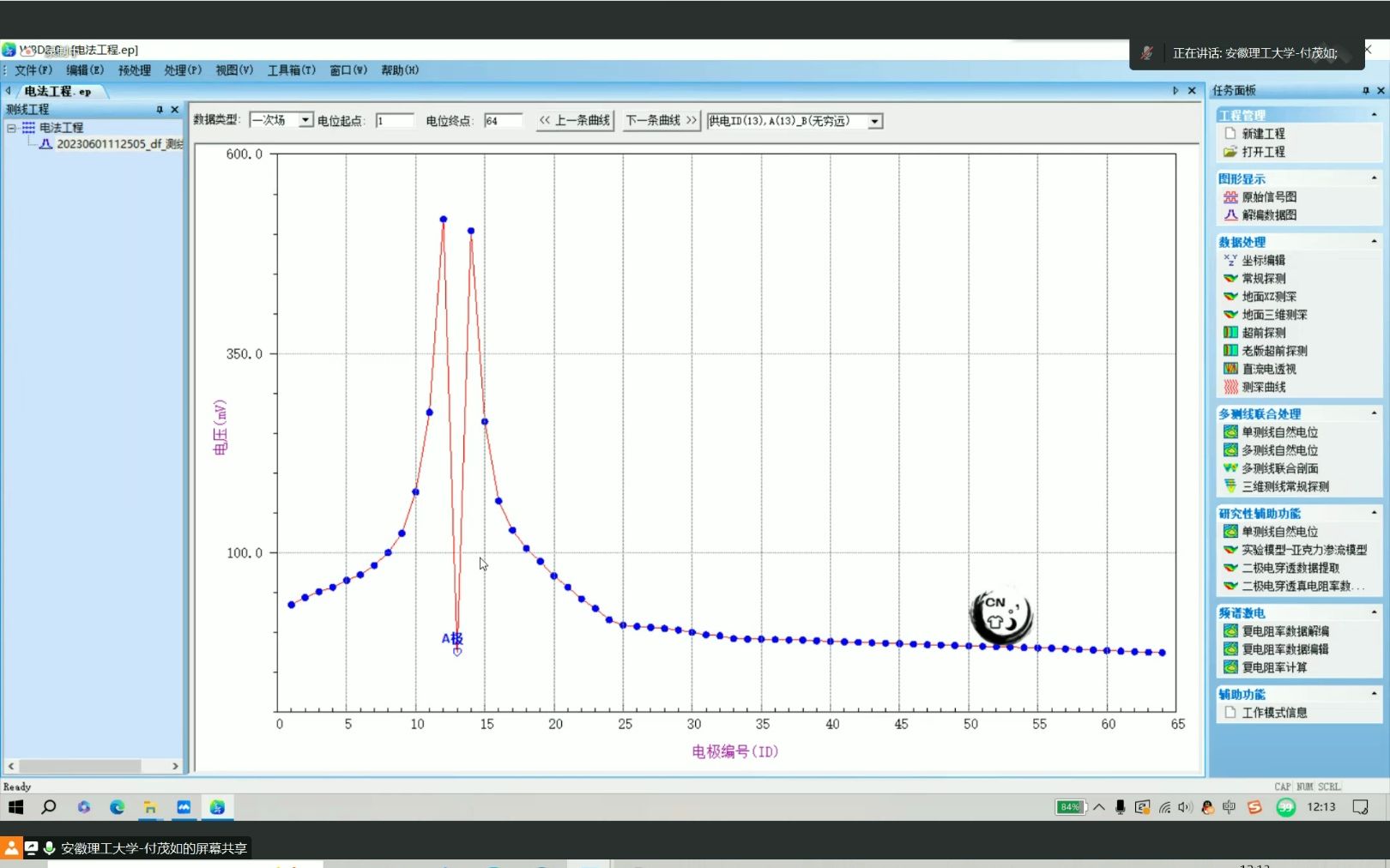The width and height of the screenshot is (1390, 868).
Task: Click 单测线自然电位 icon under 研究性辅助功能
Action: tap(1230, 532)
